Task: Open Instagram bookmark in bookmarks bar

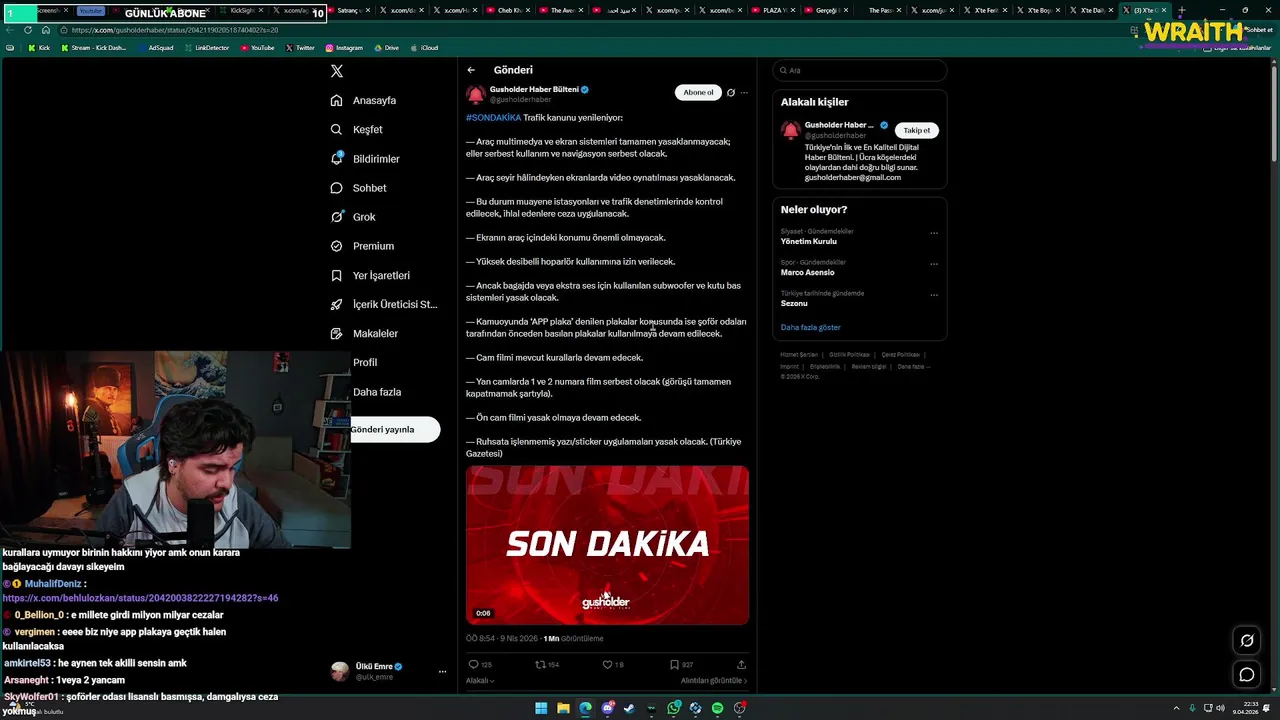Action: [343, 48]
